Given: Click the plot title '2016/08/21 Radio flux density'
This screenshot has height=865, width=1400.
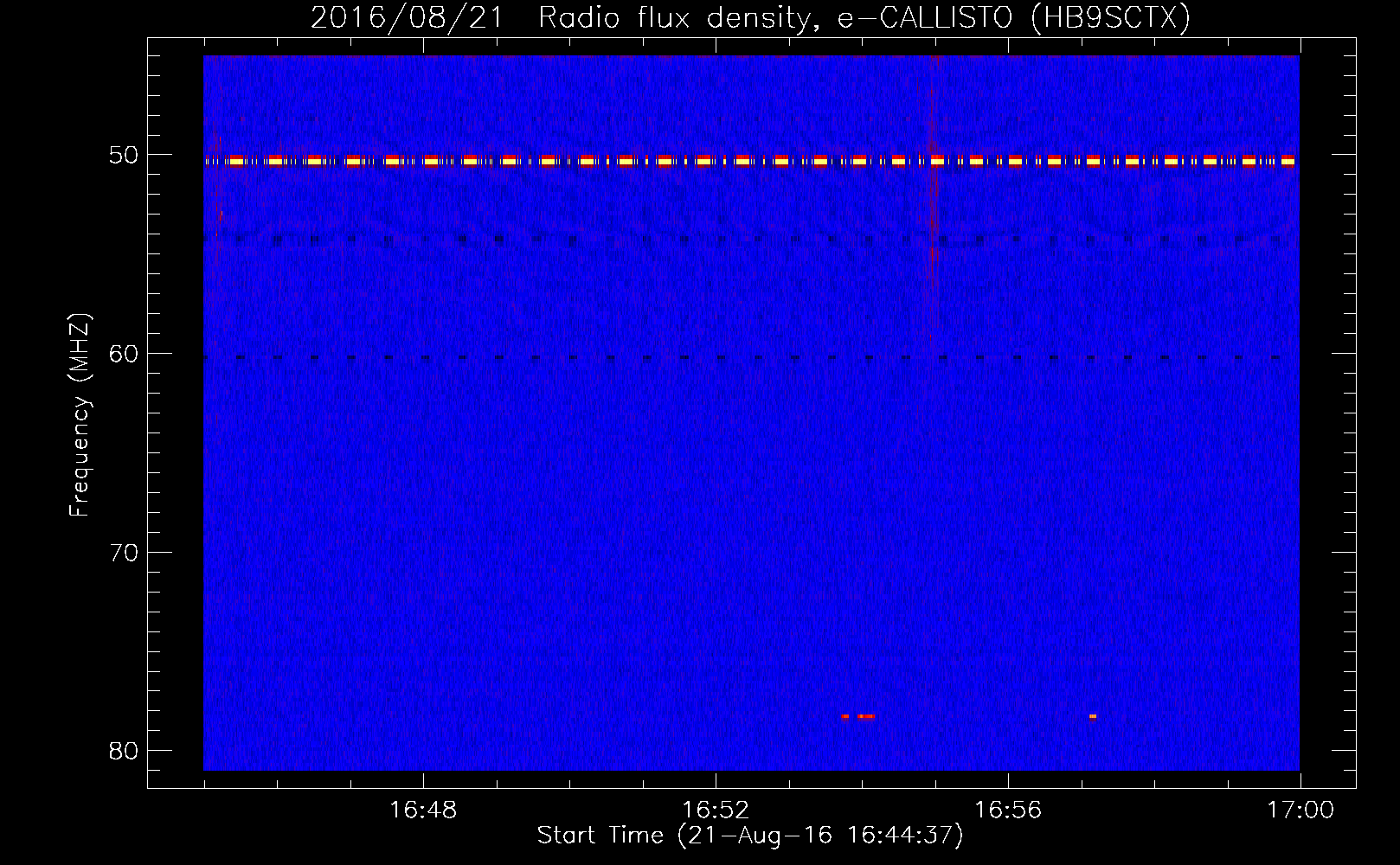Looking at the screenshot, I should coord(751,17).
